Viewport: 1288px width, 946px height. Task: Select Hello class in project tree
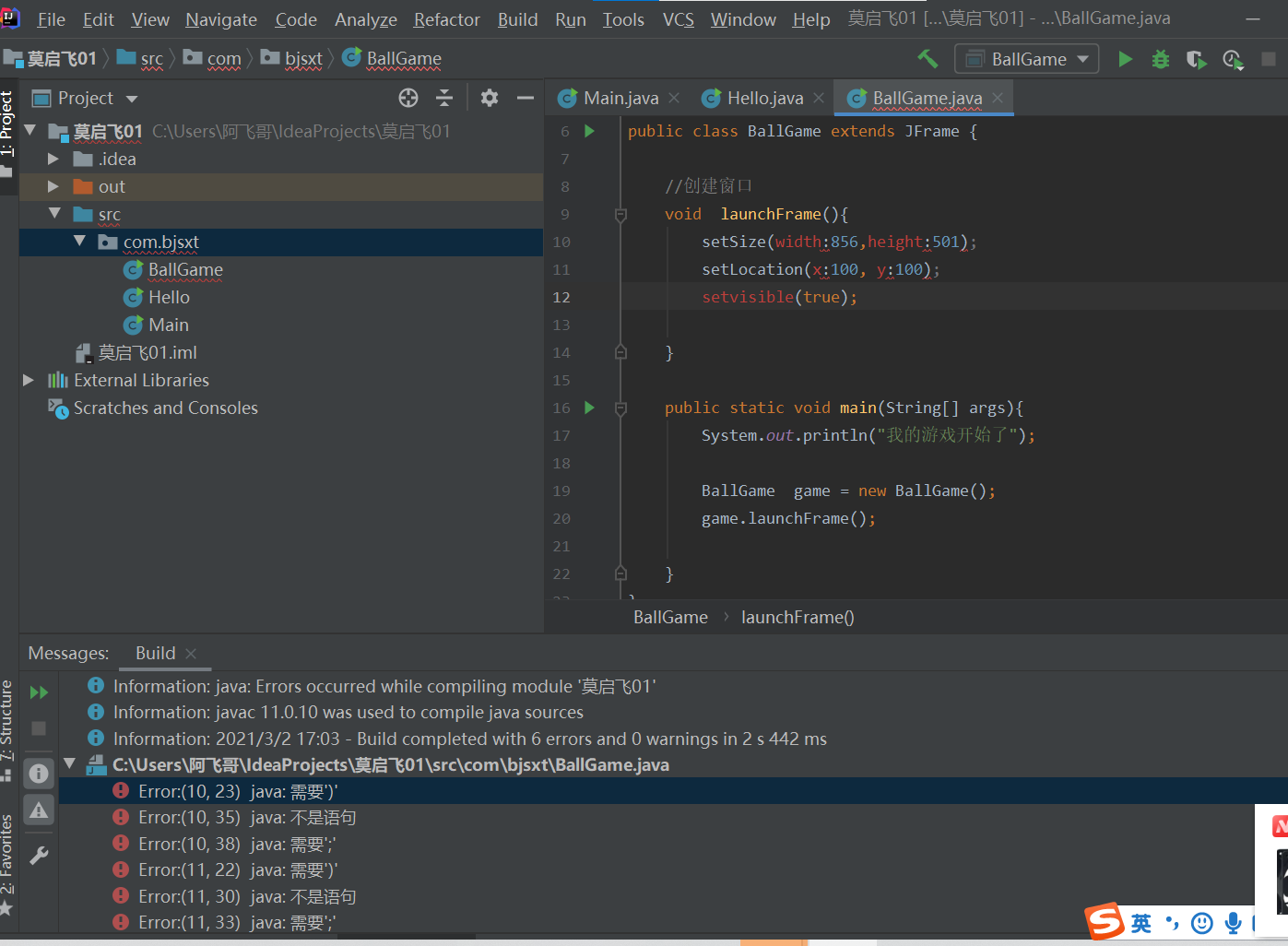point(169,297)
